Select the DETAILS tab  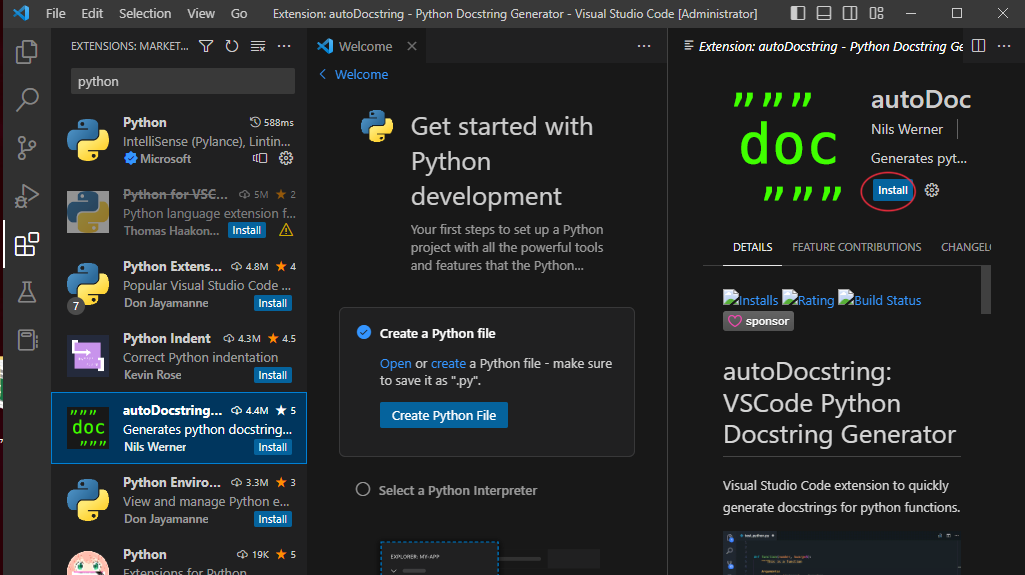pyautogui.click(x=752, y=247)
